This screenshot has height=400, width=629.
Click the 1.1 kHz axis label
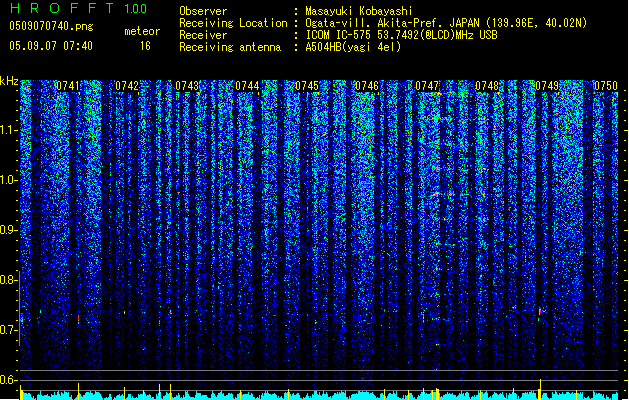(8, 130)
